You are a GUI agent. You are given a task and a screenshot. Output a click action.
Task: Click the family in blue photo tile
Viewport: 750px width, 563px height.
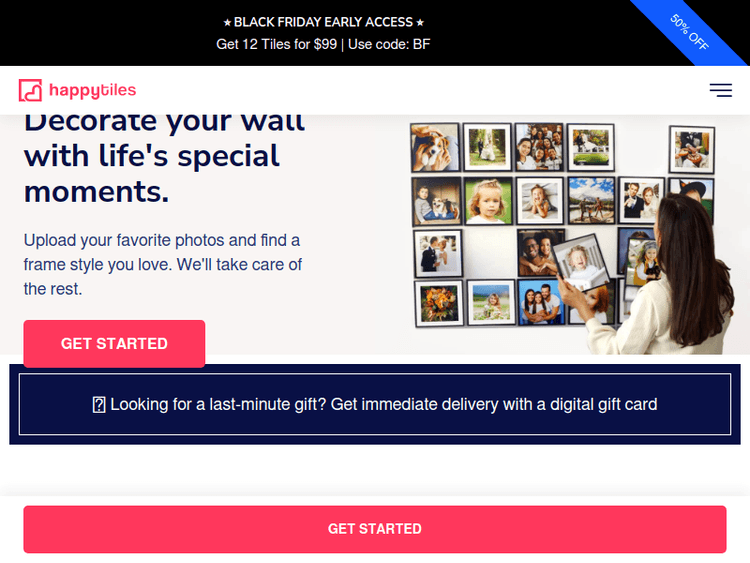pyautogui.click(x=540, y=303)
